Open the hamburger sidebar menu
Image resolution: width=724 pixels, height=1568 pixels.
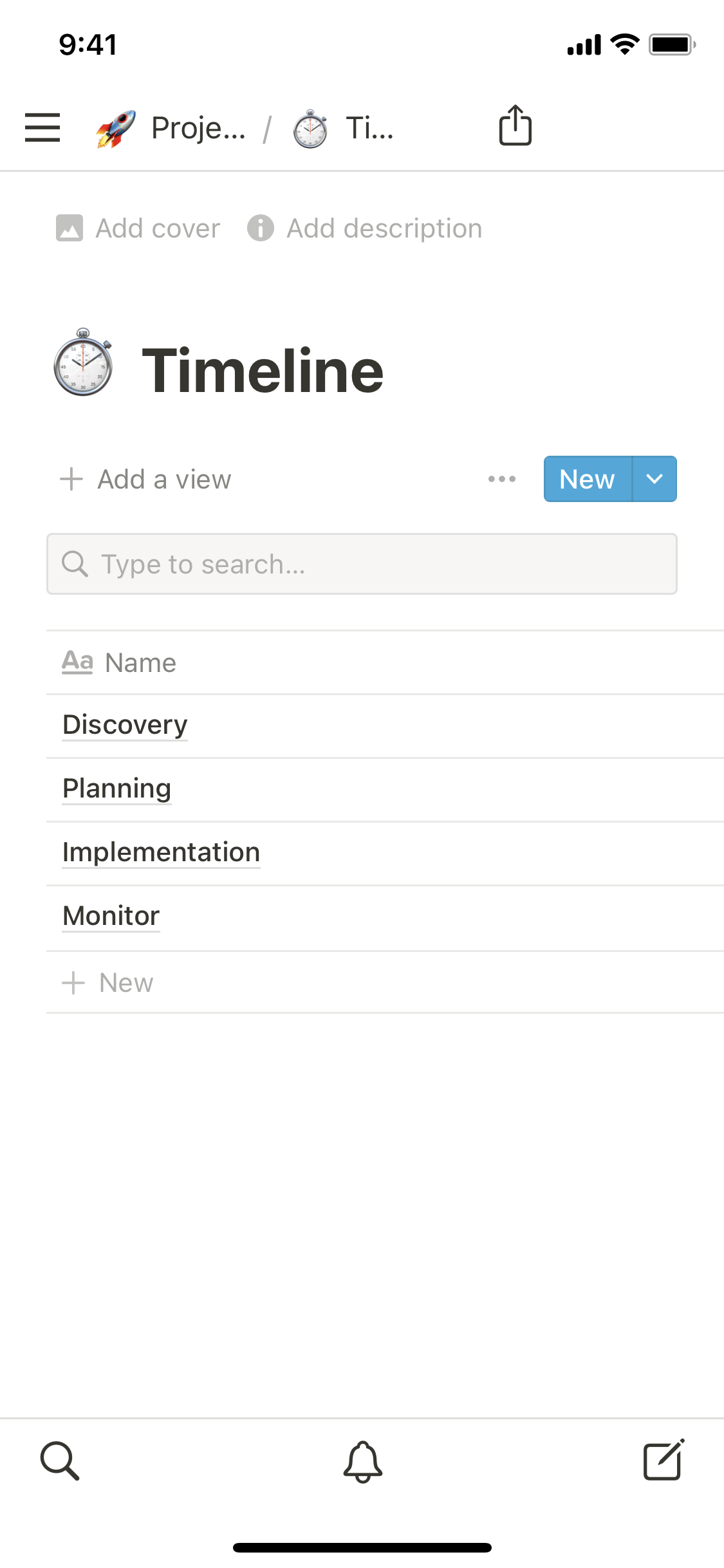pyautogui.click(x=42, y=127)
